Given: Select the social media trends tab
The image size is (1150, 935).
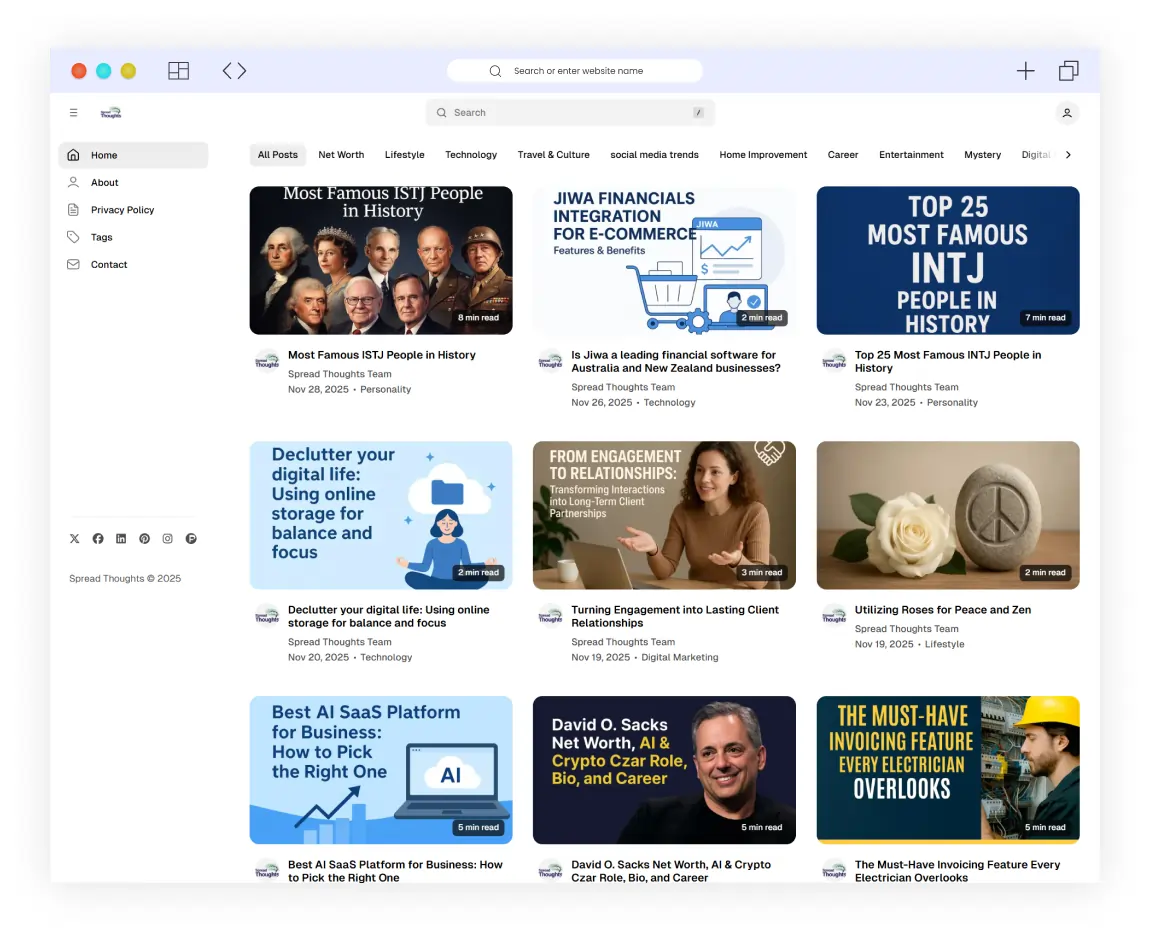Looking at the screenshot, I should tap(654, 155).
